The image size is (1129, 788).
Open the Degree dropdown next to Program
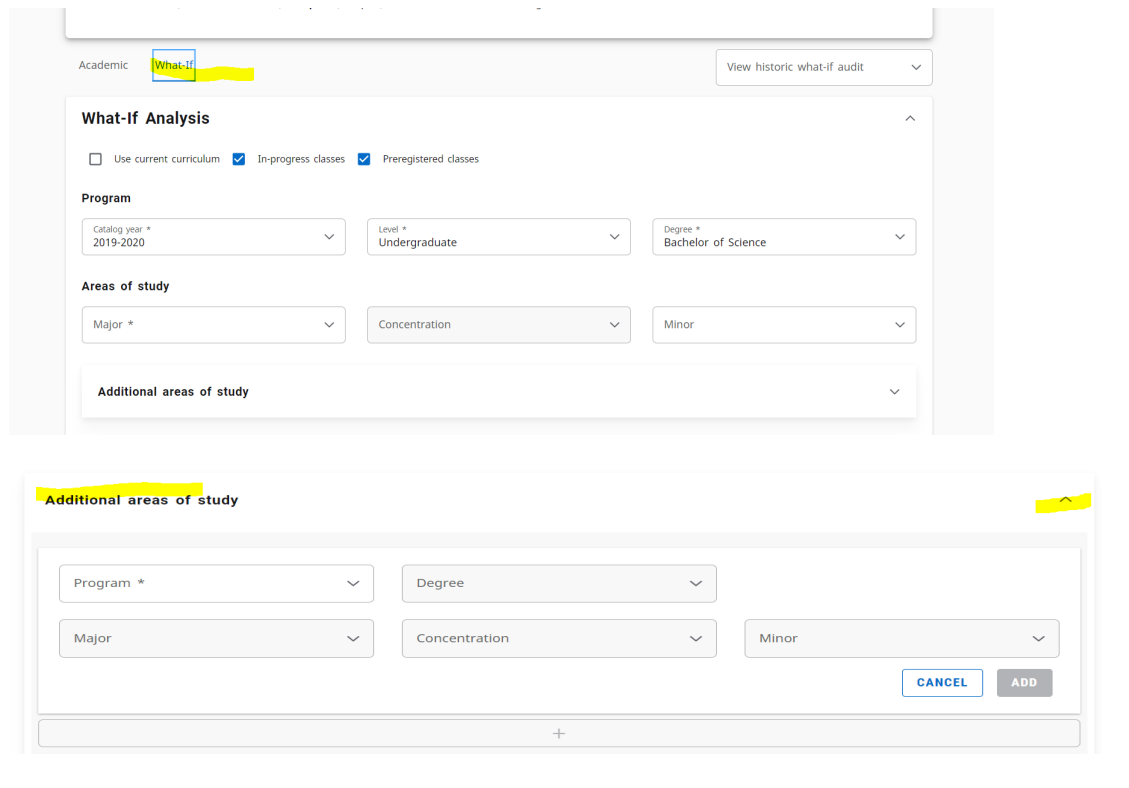click(559, 583)
